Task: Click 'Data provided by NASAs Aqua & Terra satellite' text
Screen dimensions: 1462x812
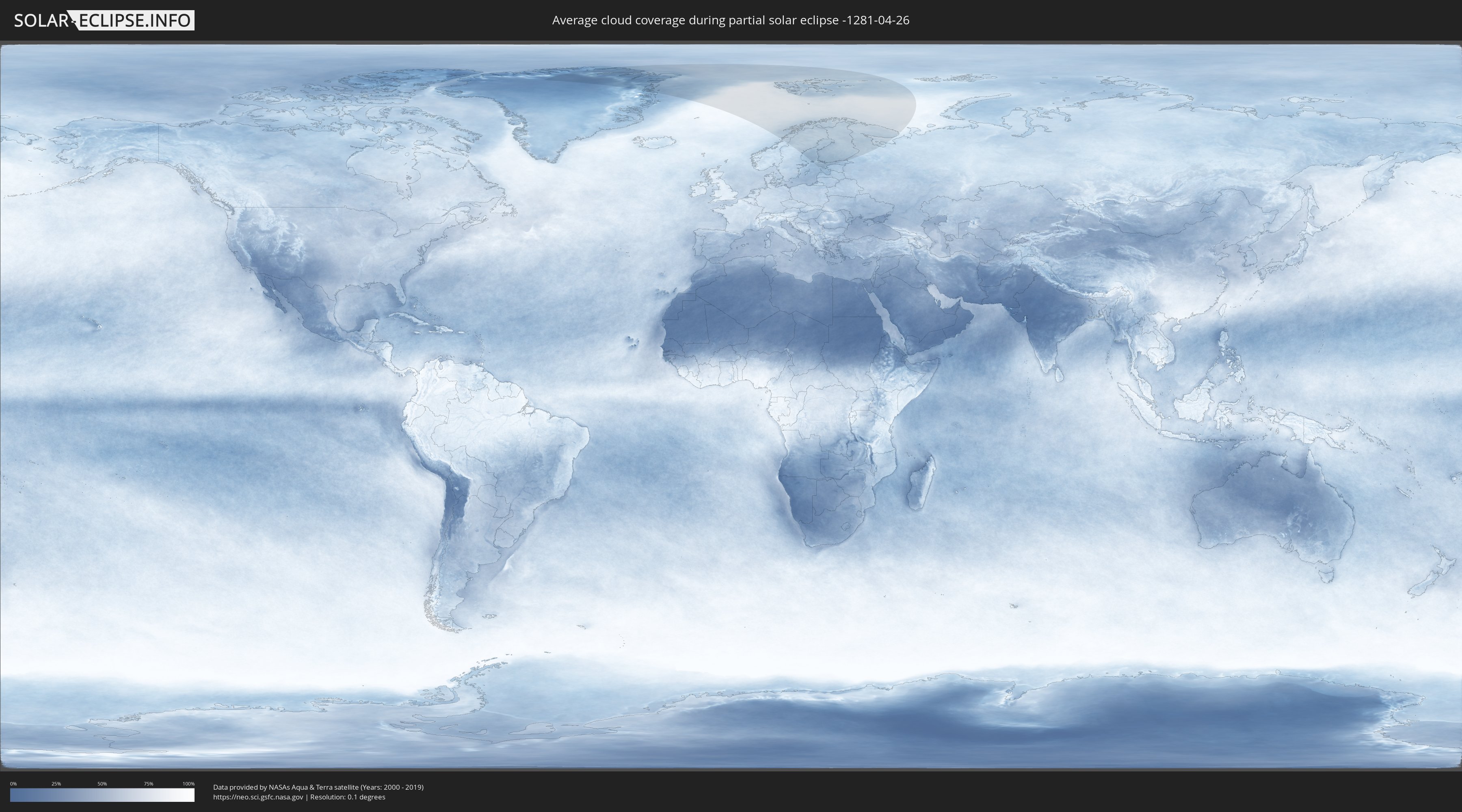Action: point(285,787)
